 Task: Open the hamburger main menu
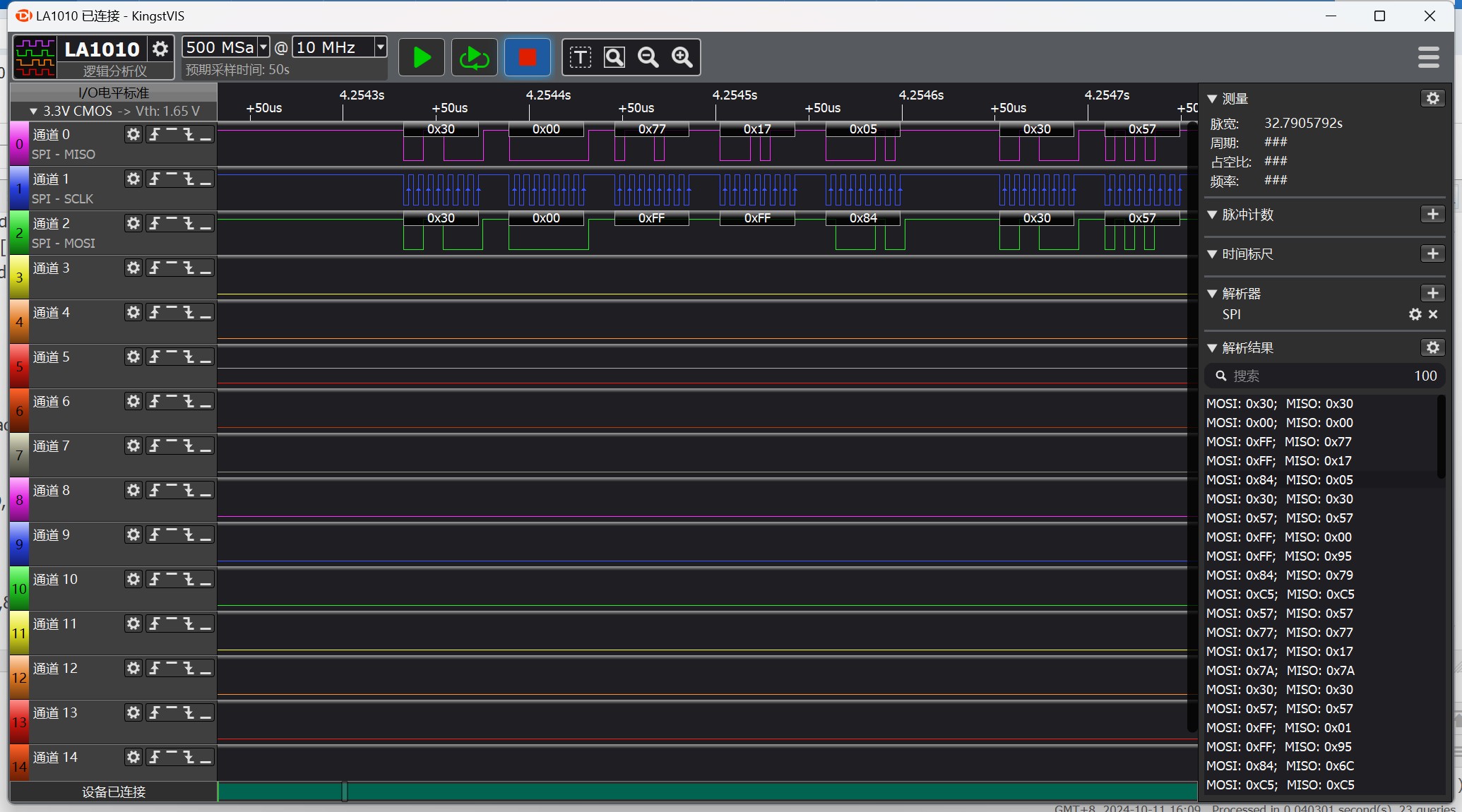pos(1428,57)
